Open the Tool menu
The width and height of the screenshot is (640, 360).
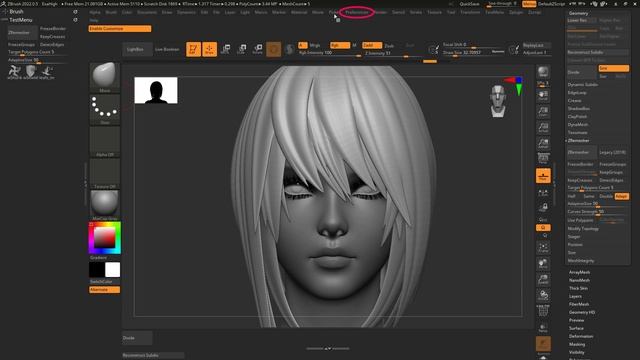451,12
